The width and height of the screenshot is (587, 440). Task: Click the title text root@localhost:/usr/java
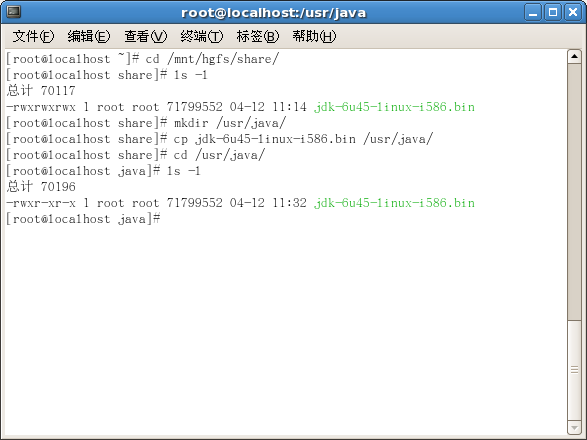coord(273,13)
